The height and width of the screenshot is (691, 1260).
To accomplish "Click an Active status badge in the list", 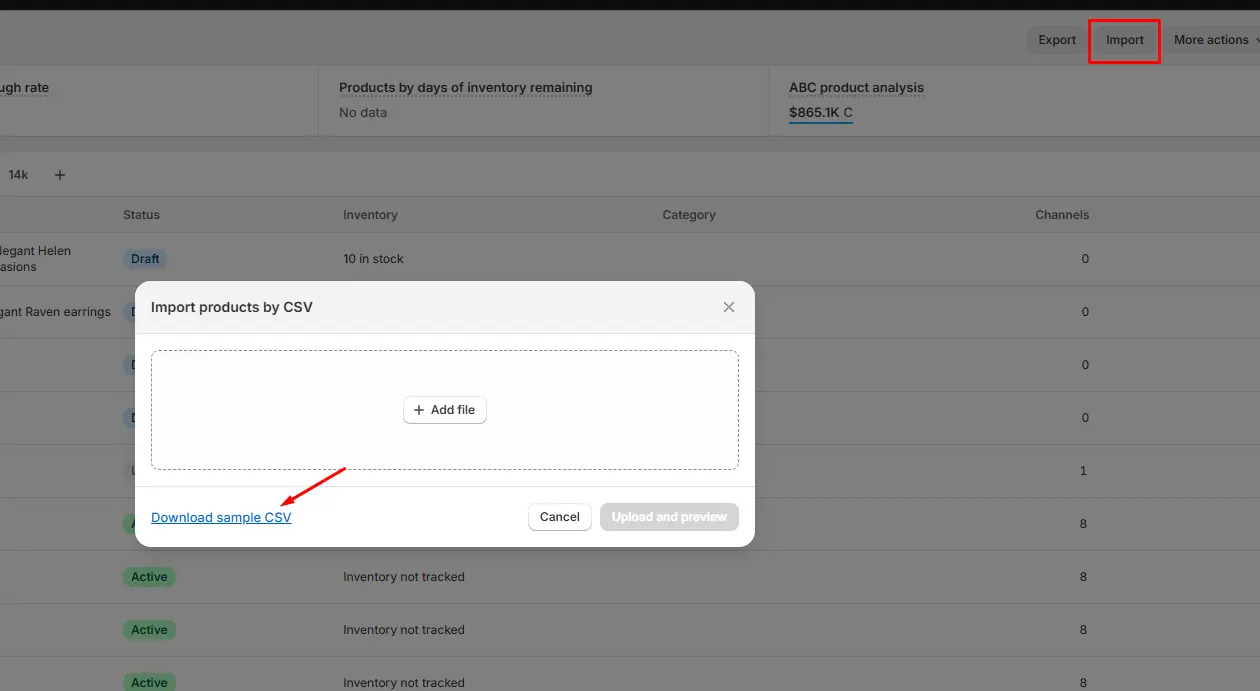I will pyautogui.click(x=148, y=577).
